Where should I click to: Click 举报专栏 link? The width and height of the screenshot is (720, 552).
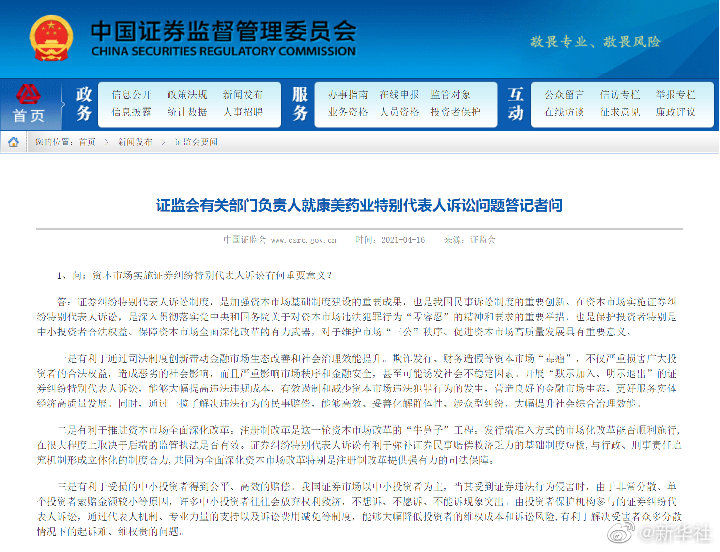pyautogui.click(x=673, y=95)
